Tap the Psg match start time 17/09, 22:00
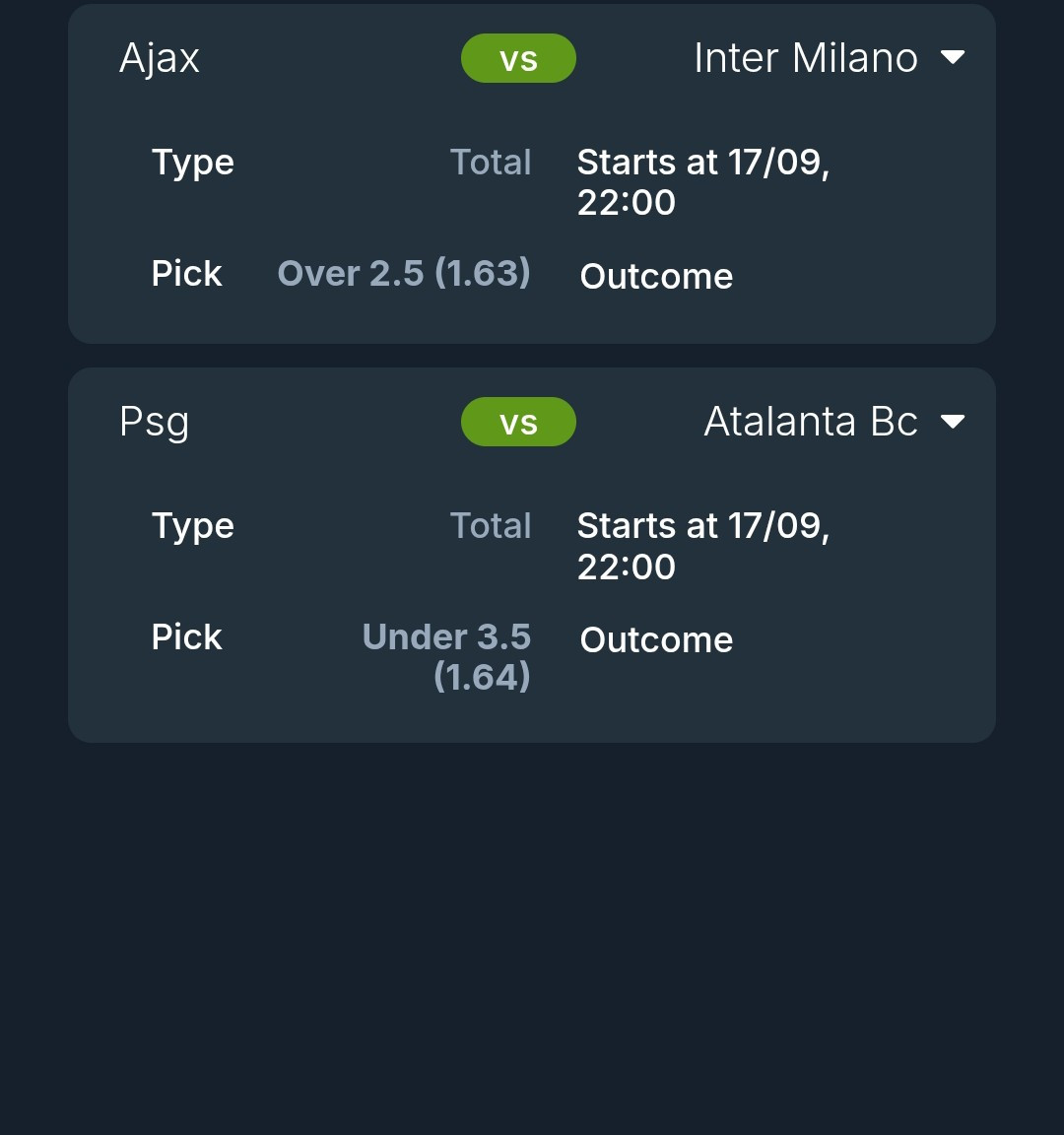Viewport: 1064px width, 1135px height. [x=702, y=546]
